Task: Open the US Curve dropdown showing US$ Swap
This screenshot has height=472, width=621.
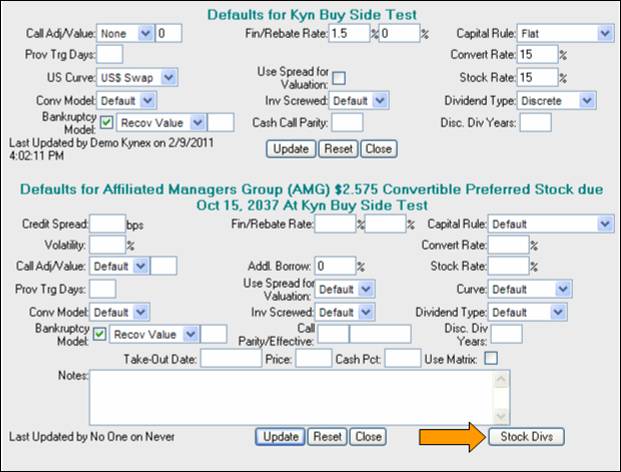Action: click(137, 77)
